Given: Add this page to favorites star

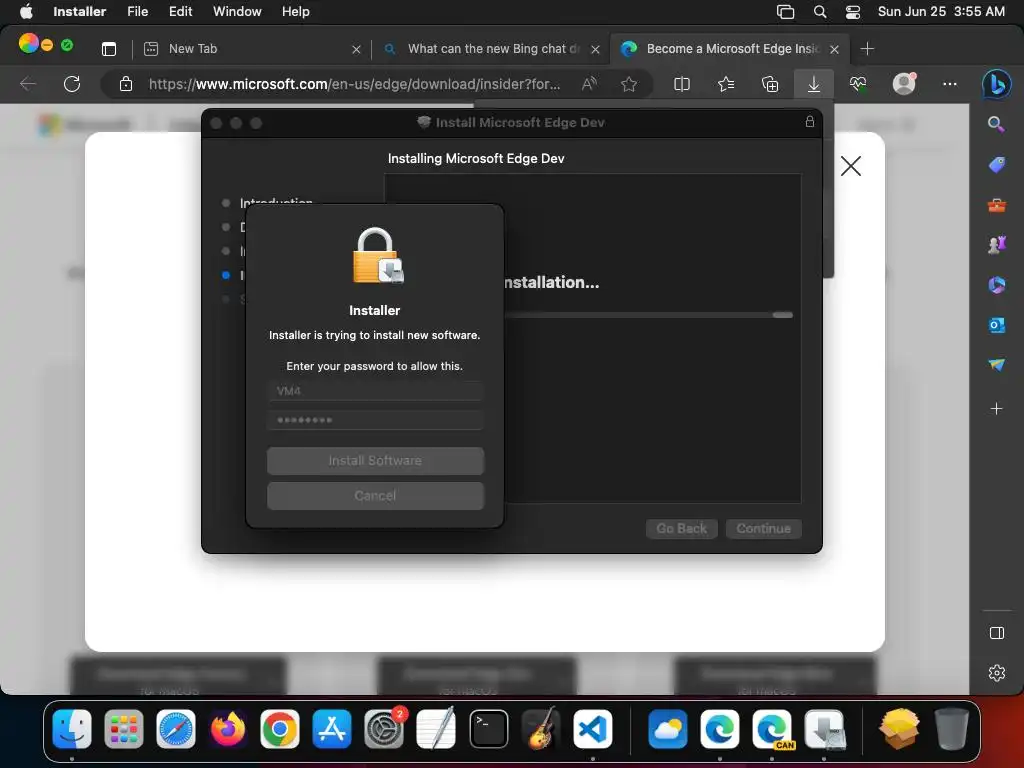Looking at the screenshot, I should (x=629, y=84).
